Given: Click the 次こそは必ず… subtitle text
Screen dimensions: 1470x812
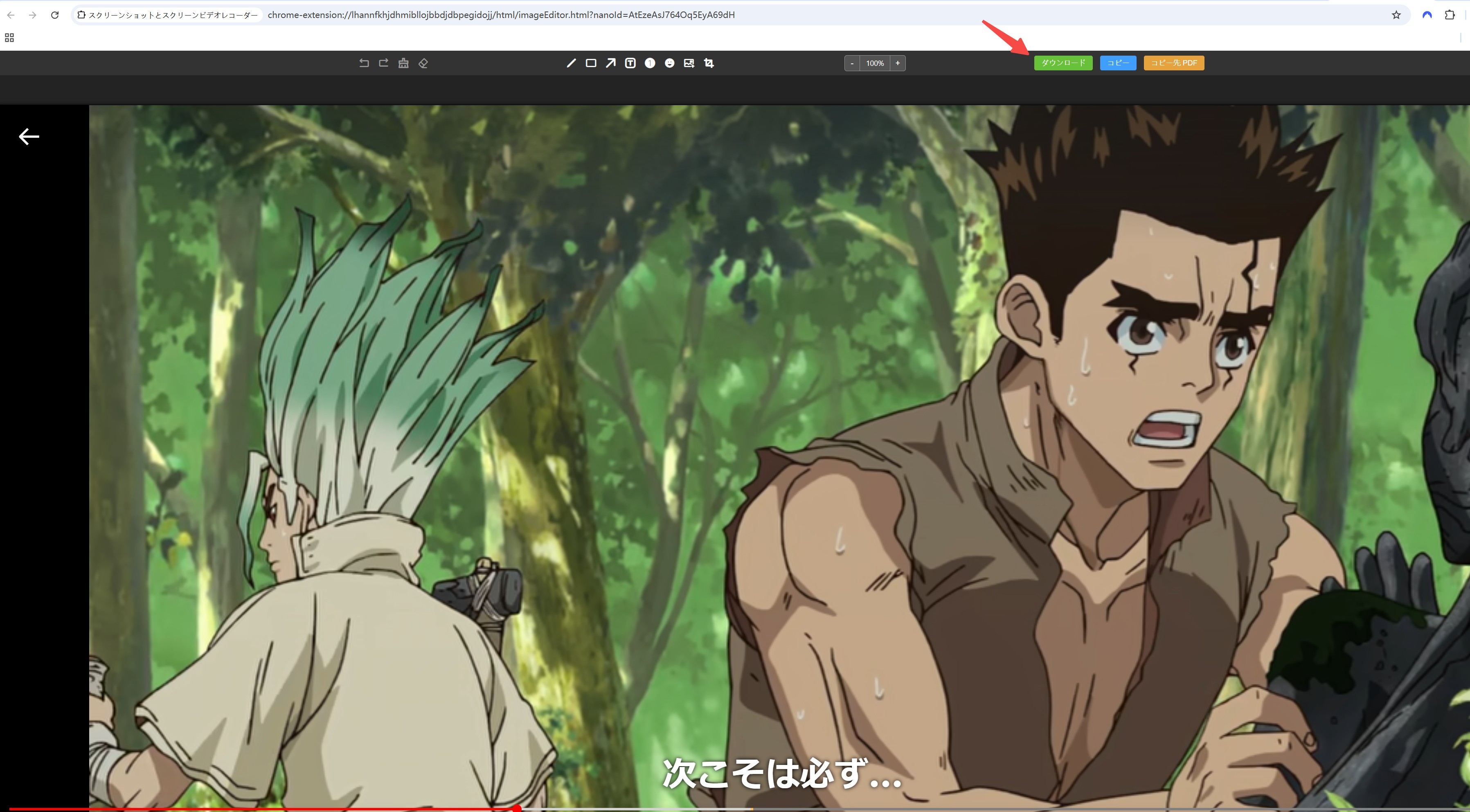Looking at the screenshot, I should 782,774.
